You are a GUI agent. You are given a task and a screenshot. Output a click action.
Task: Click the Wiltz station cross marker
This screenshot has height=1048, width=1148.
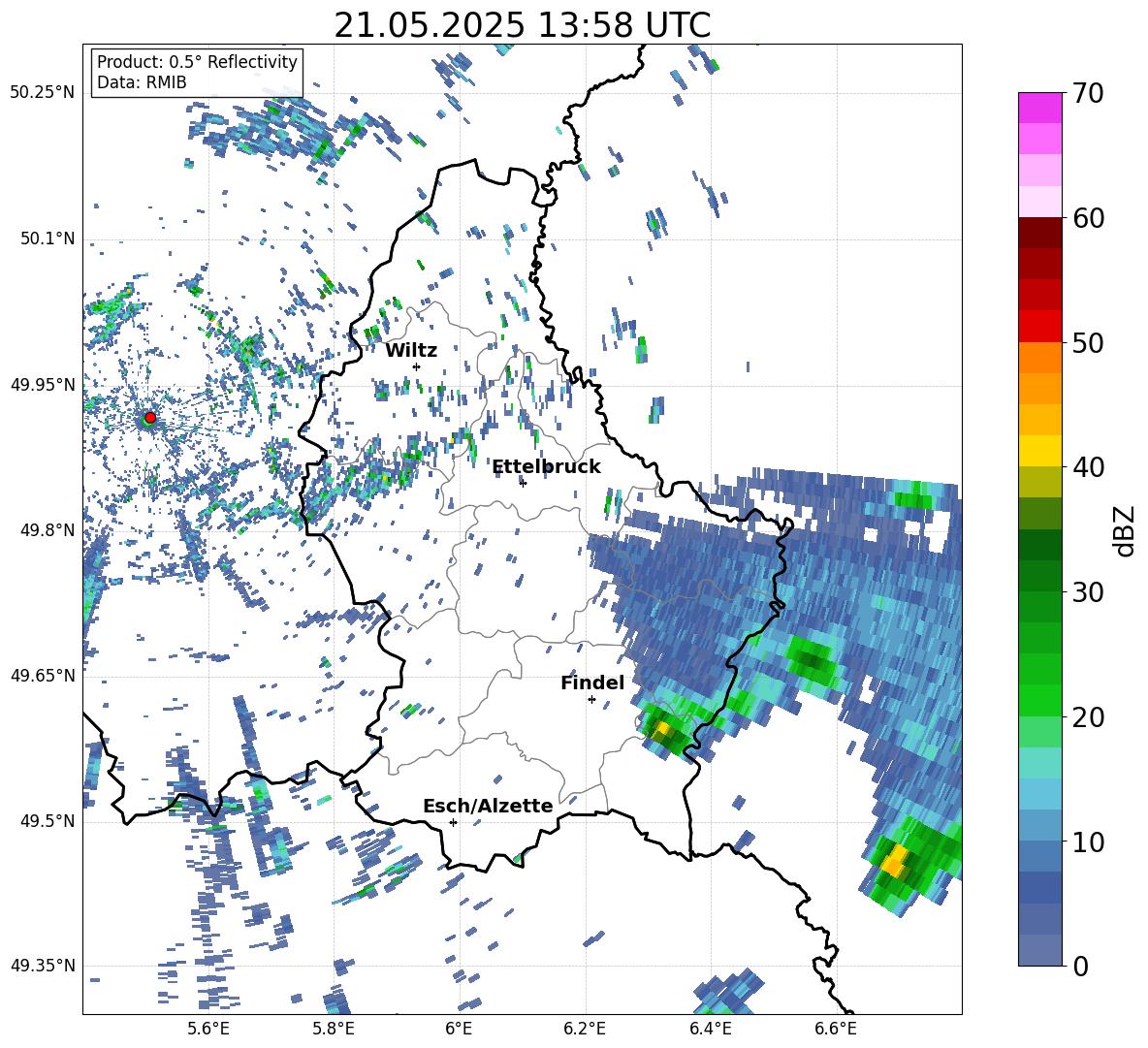[417, 366]
